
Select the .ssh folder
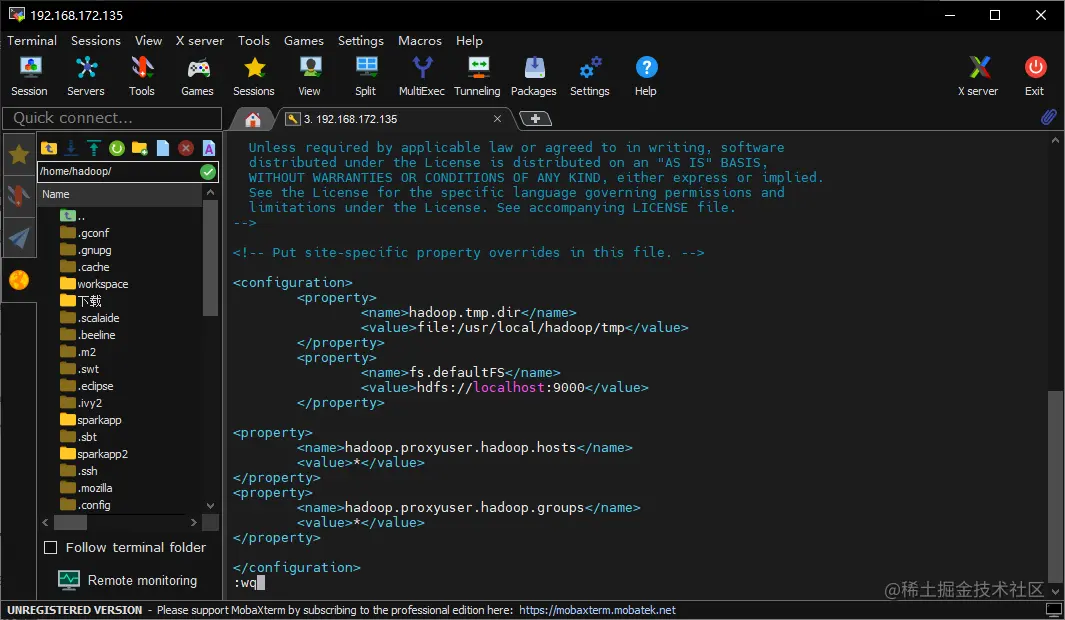pyautogui.click(x=79, y=471)
